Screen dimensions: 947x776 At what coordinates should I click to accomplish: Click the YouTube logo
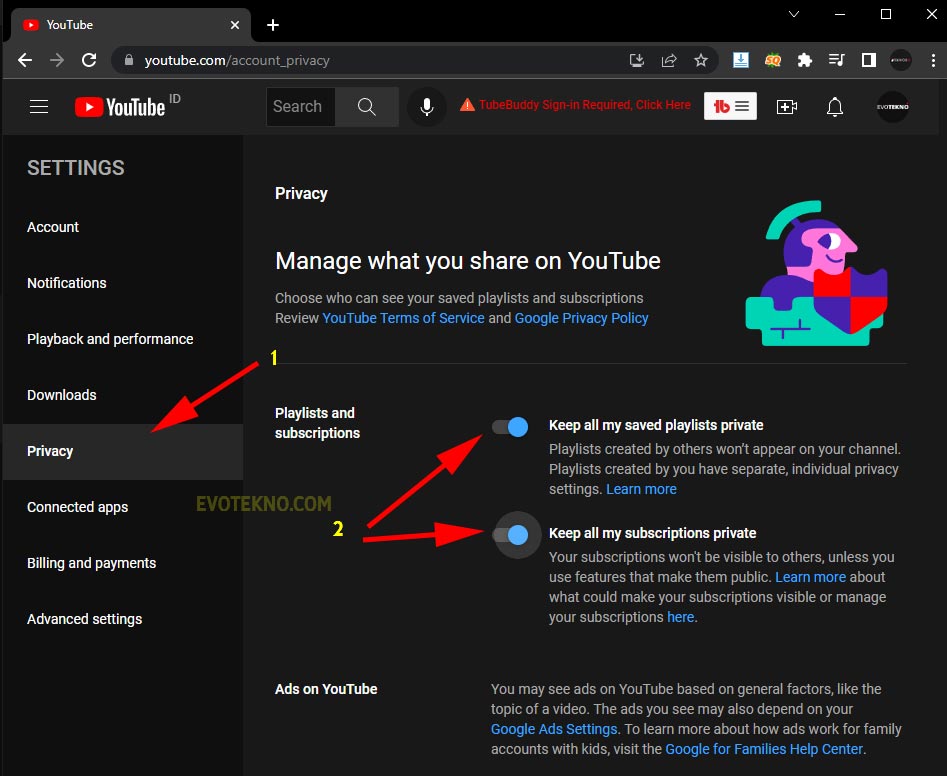click(120, 107)
